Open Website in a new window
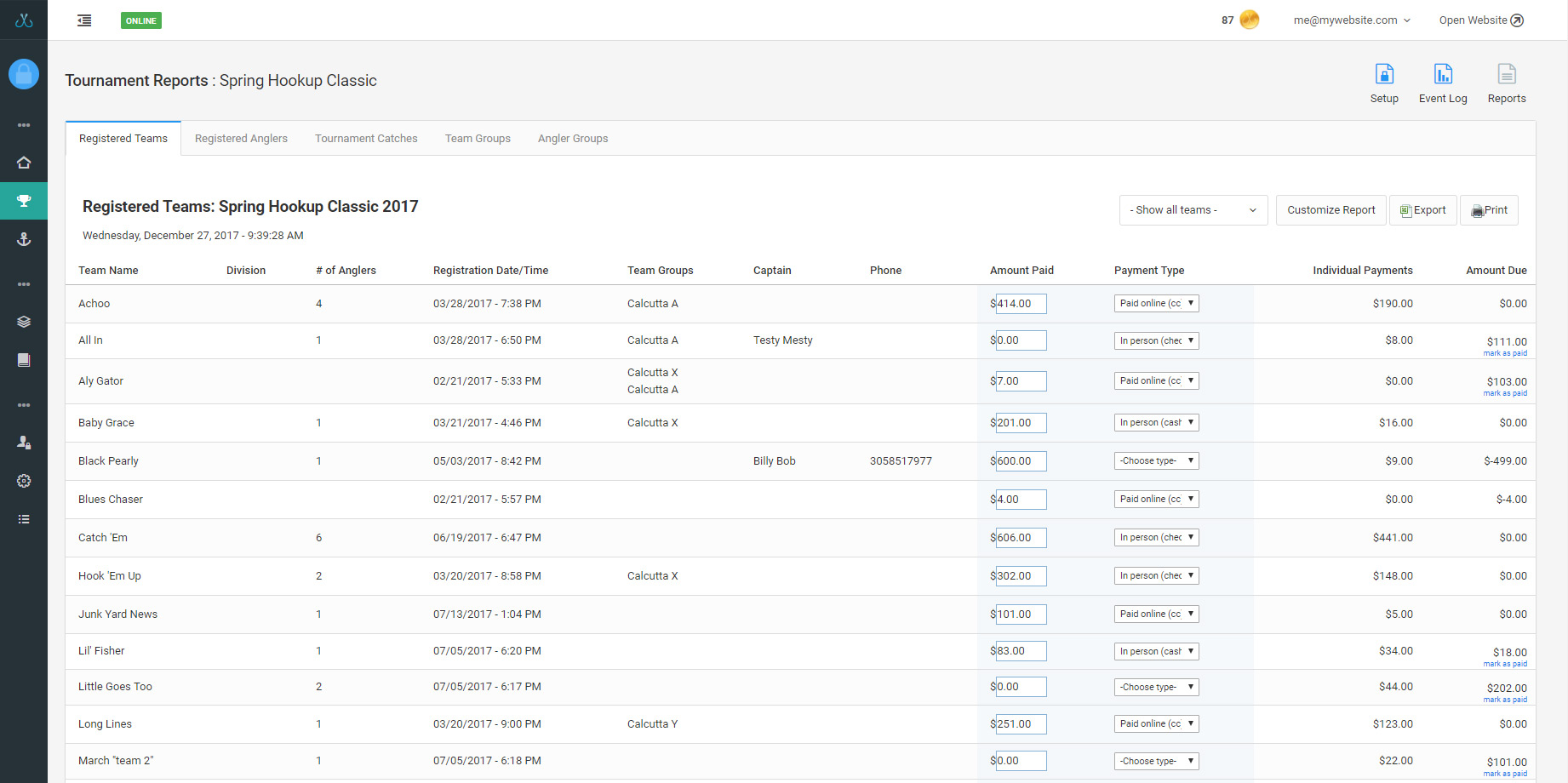The image size is (1568, 783). (x=1481, y=20)
